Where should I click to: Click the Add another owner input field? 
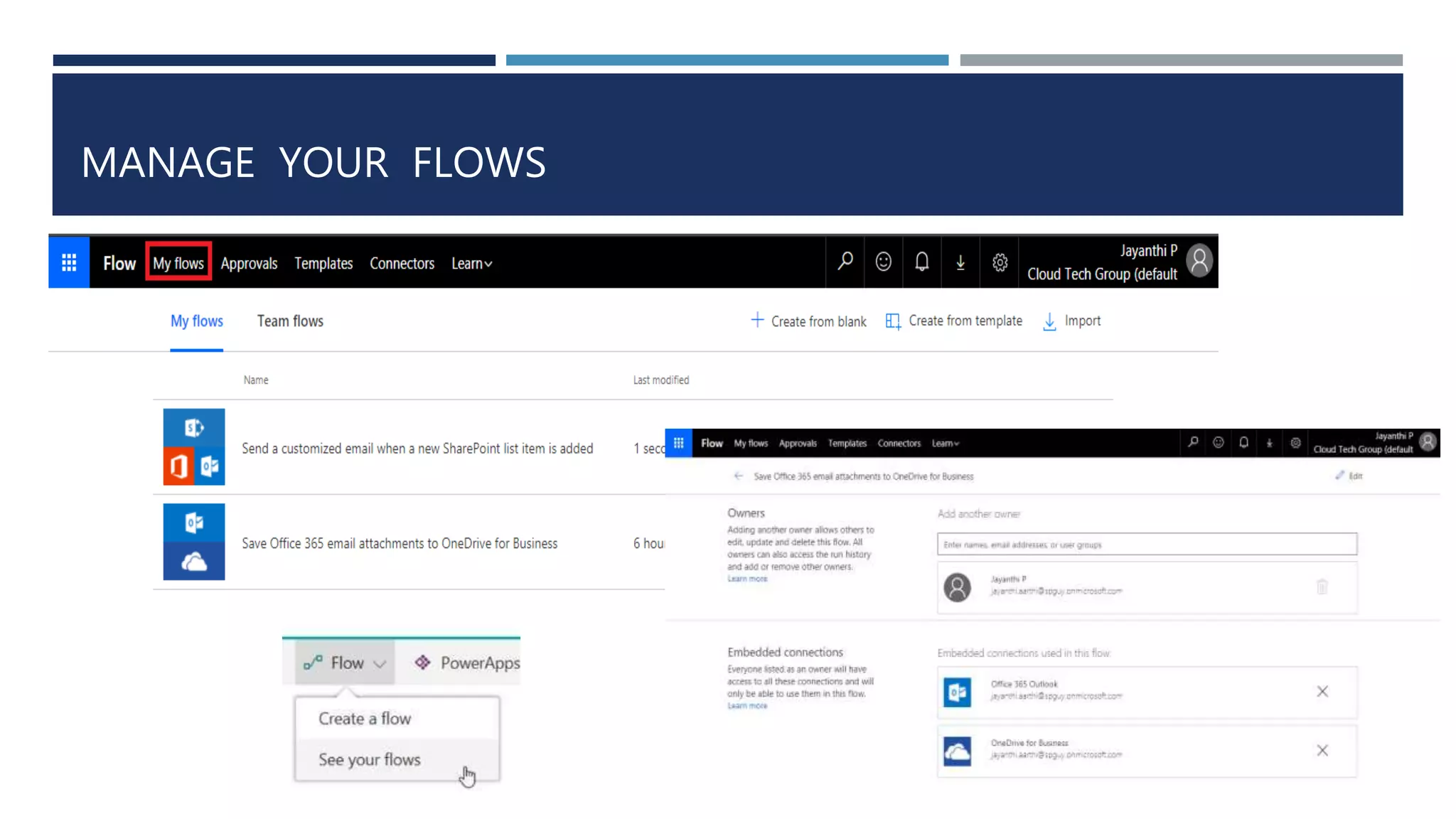tap(1146, 545)
